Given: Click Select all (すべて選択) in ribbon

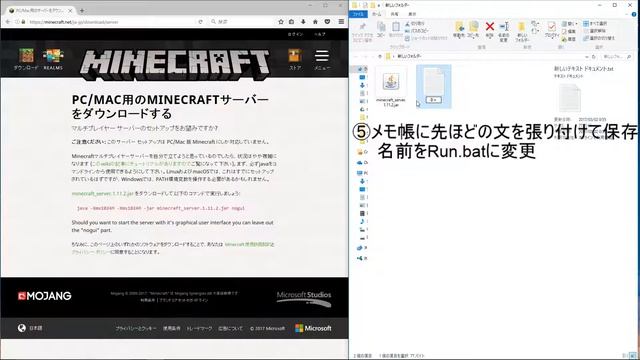Looking at the screenshot, I should click(595, 24).
